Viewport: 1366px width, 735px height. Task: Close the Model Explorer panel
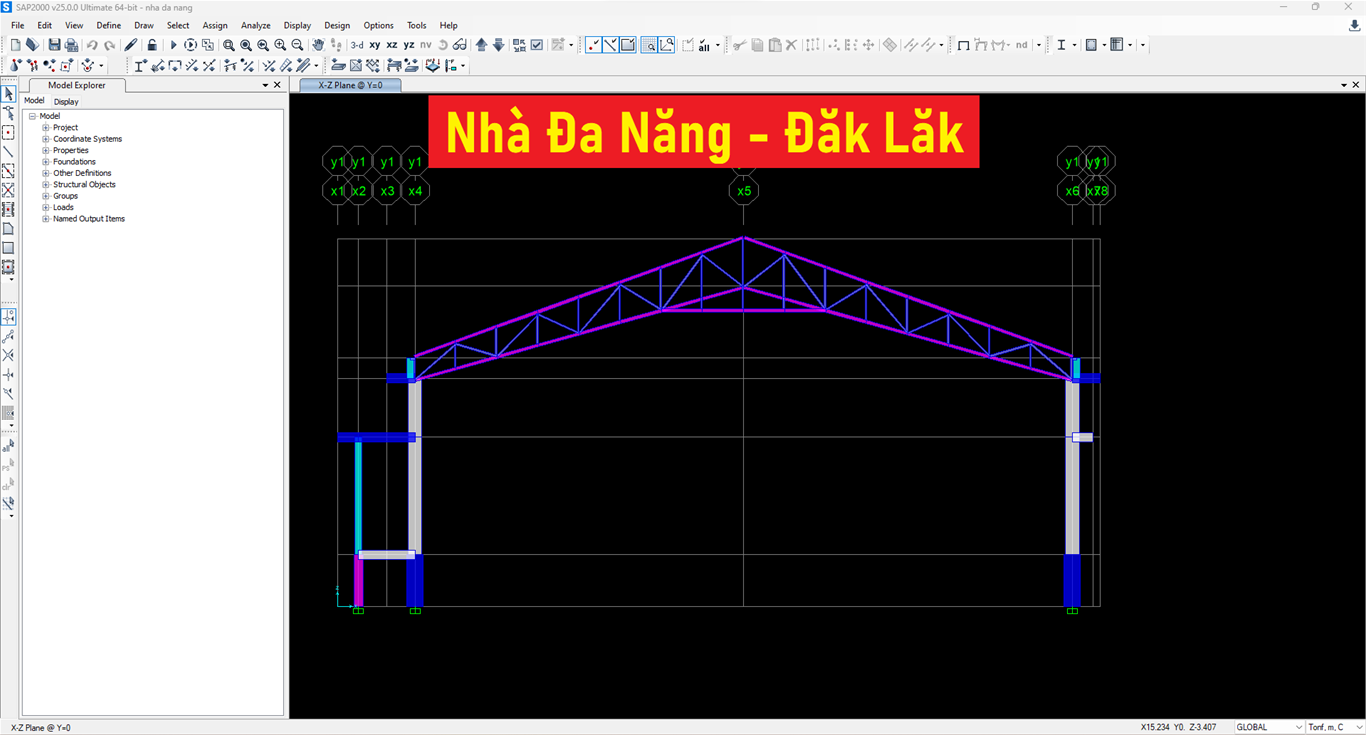tap(278, 85)
